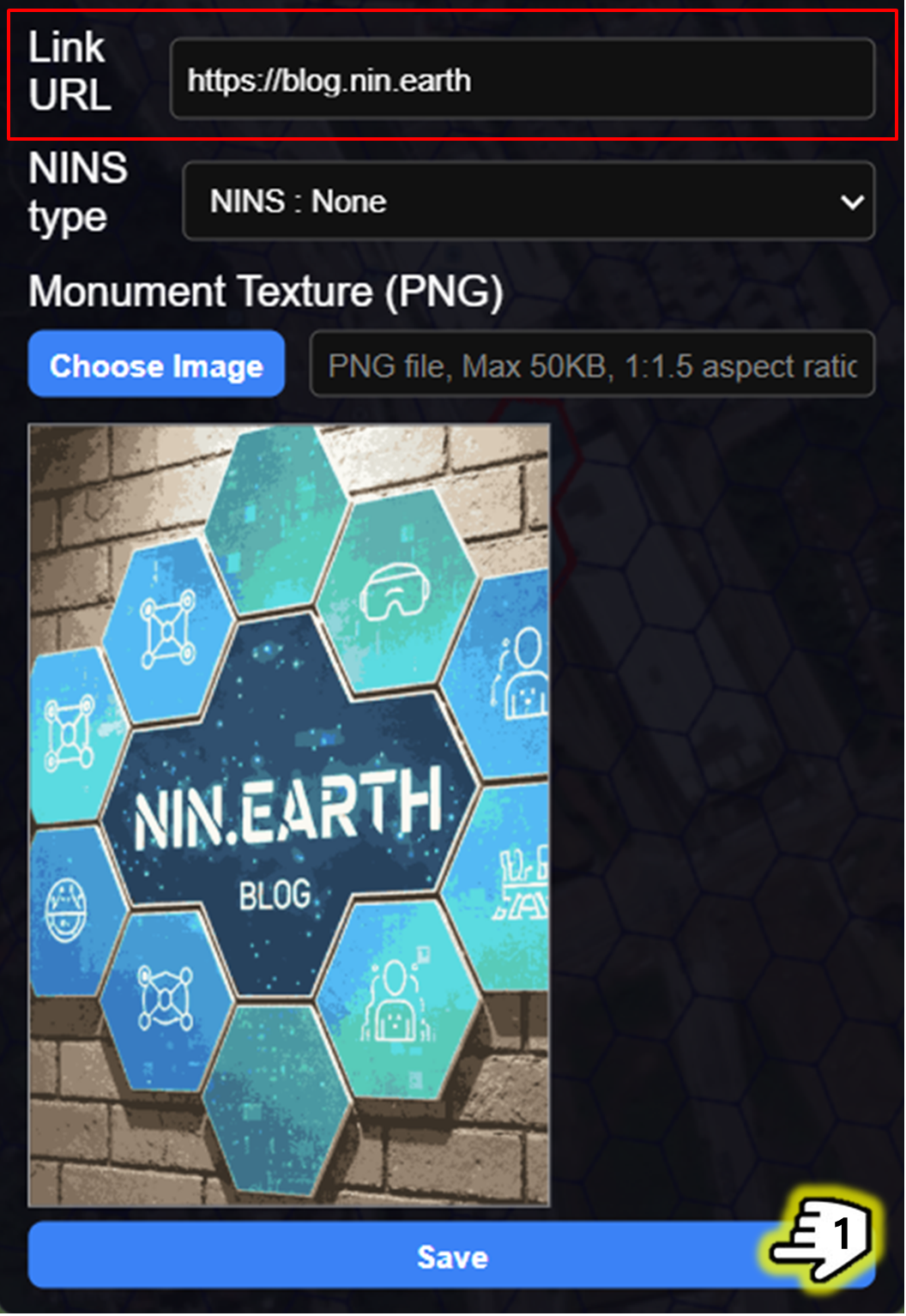Click the round globe face icon hexagon
Viewport: 906px width, 1316px height.
(65, 910)
